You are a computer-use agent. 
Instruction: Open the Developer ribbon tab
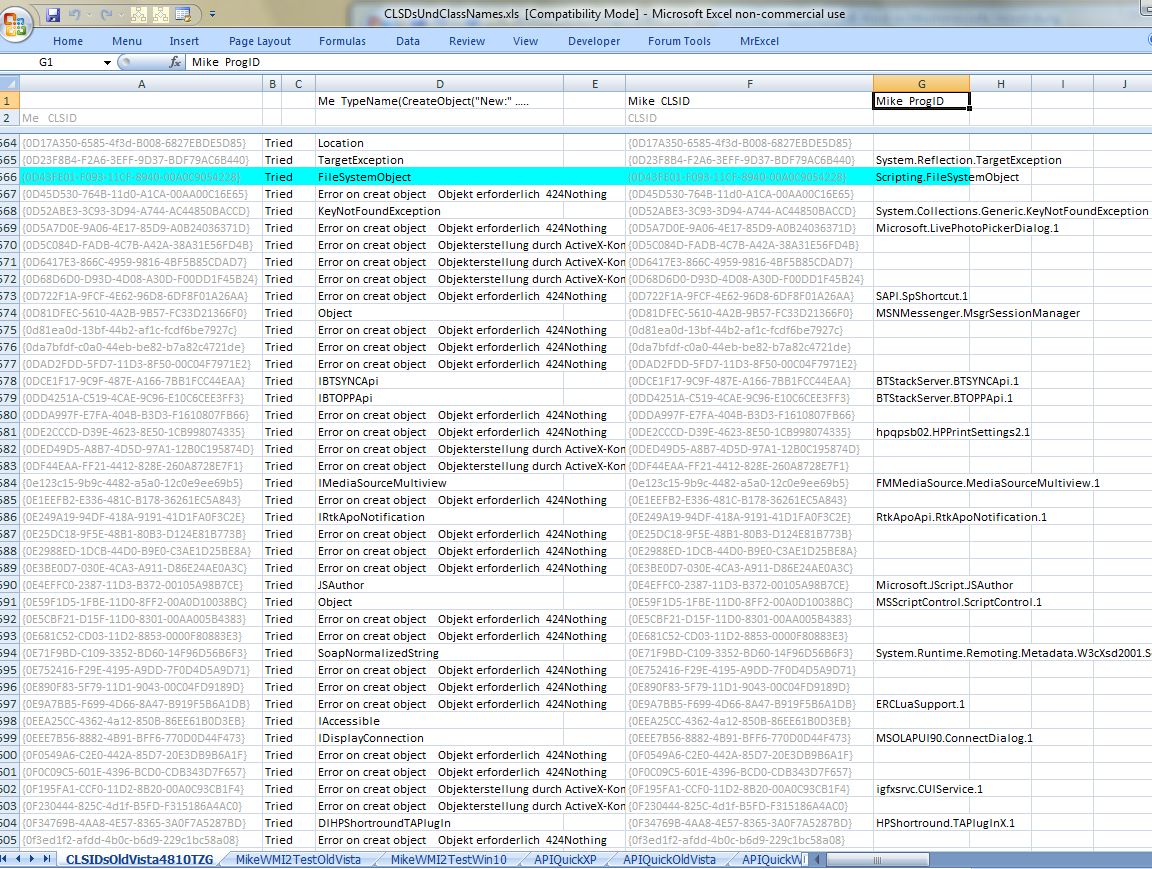coord(594,41)
